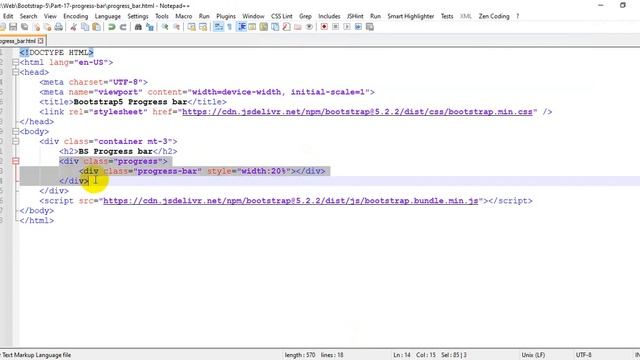The height and width of the screenshot is (360, 640).
Task: Toggle the Document Map icon
Action: [264, 27]
